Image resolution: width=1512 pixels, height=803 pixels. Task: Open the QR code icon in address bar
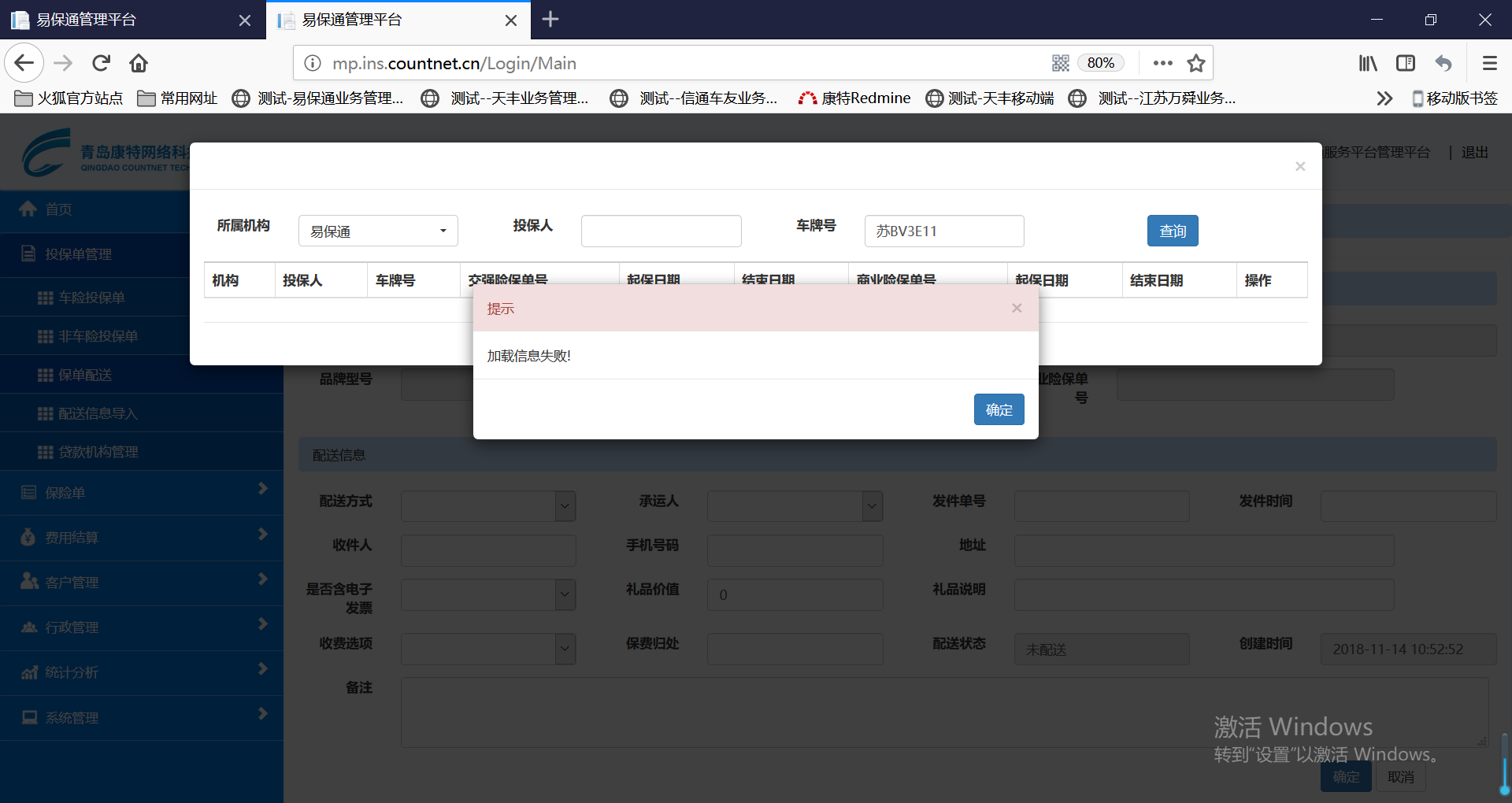click(1060, 63)
